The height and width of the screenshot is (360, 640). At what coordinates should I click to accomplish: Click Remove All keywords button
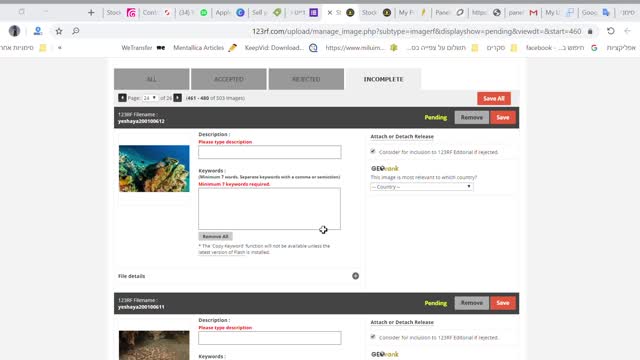(215, 236)
